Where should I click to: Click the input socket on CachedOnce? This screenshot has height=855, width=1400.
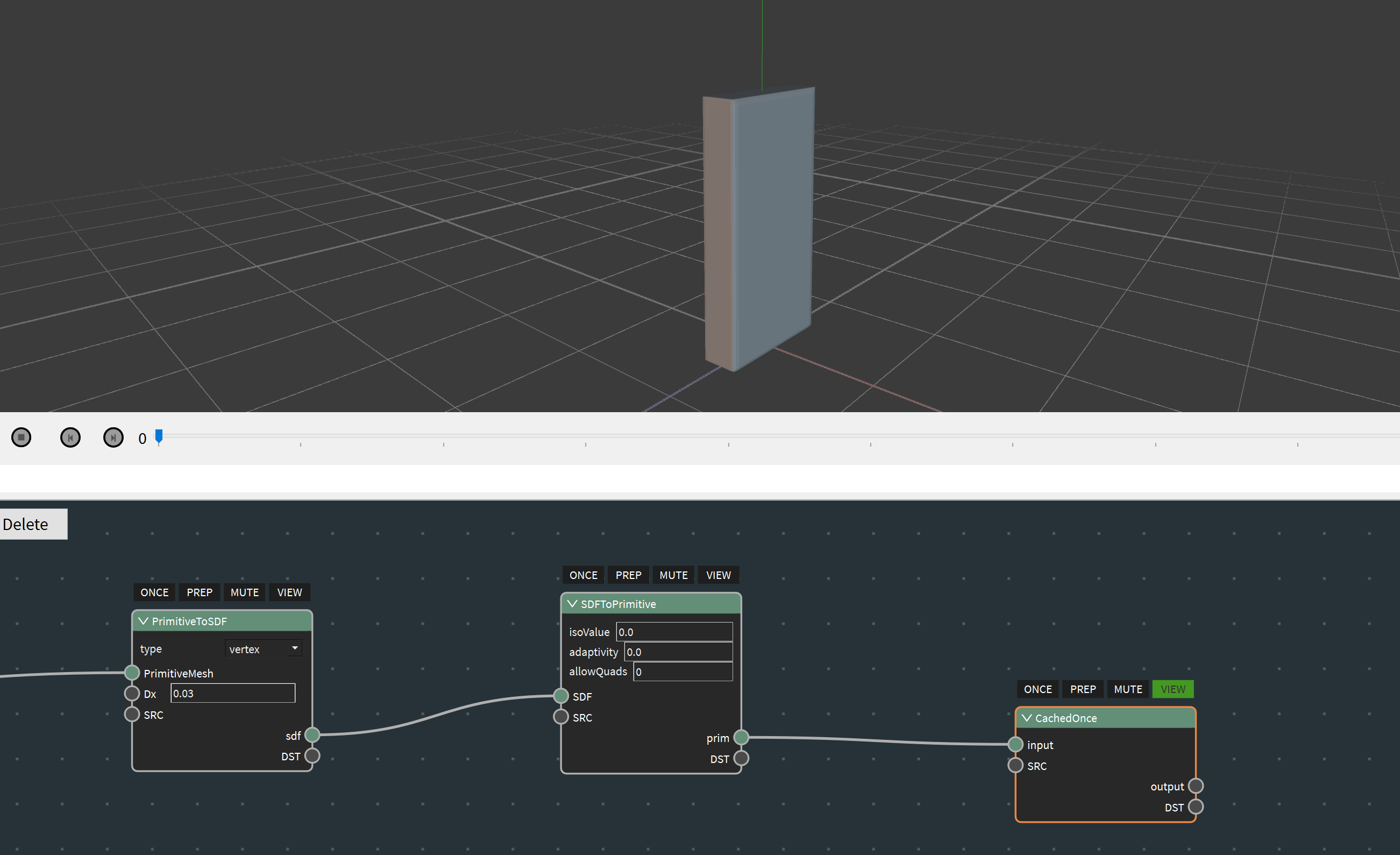pyautogui.click(x=1015, y=744)
